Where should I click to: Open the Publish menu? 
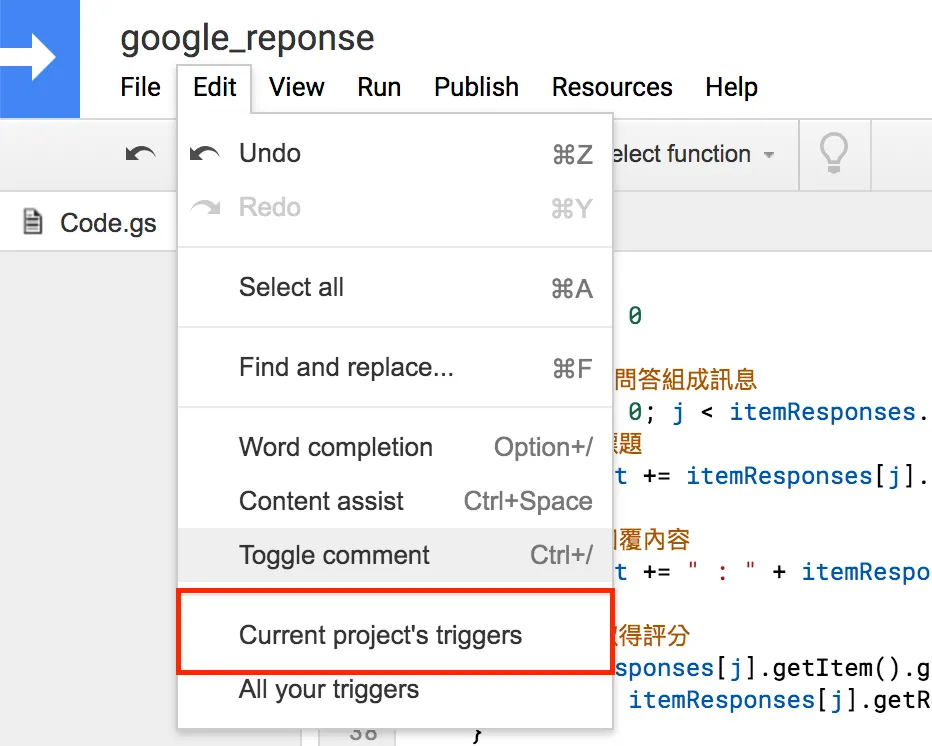pos(476,87)
